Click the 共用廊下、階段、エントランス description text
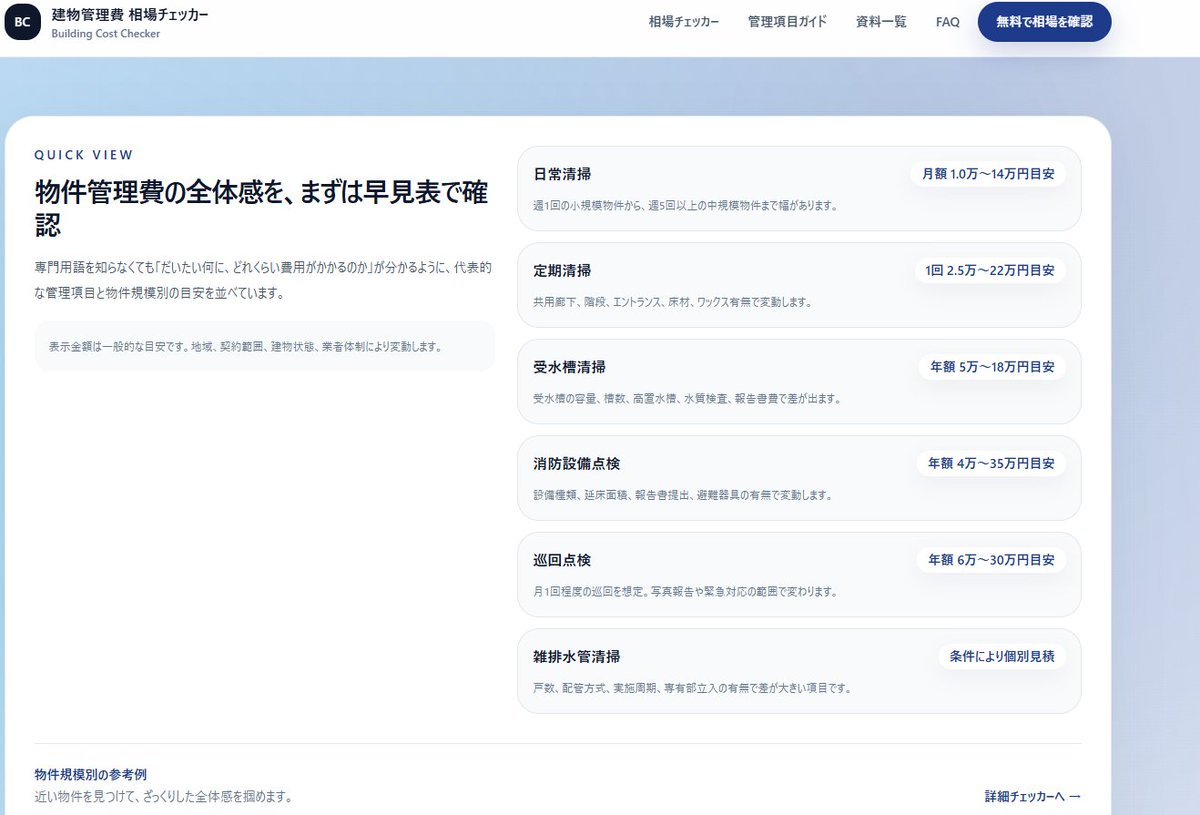 [x=672, y=302]
